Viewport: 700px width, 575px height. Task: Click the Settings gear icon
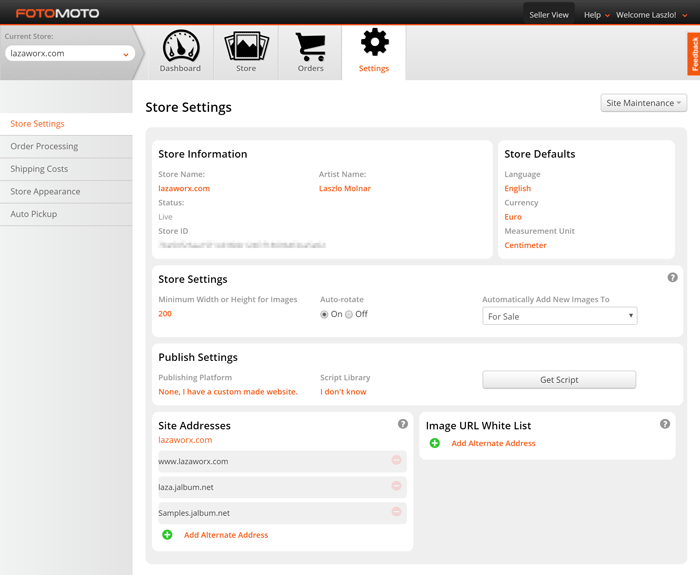click(375, 42)
